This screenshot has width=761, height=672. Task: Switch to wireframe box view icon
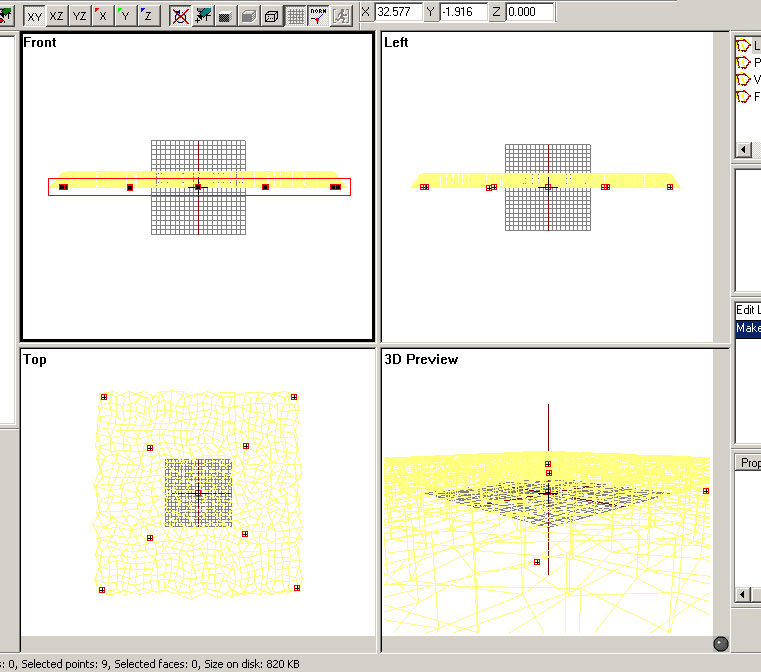click(x=271, y=15)
